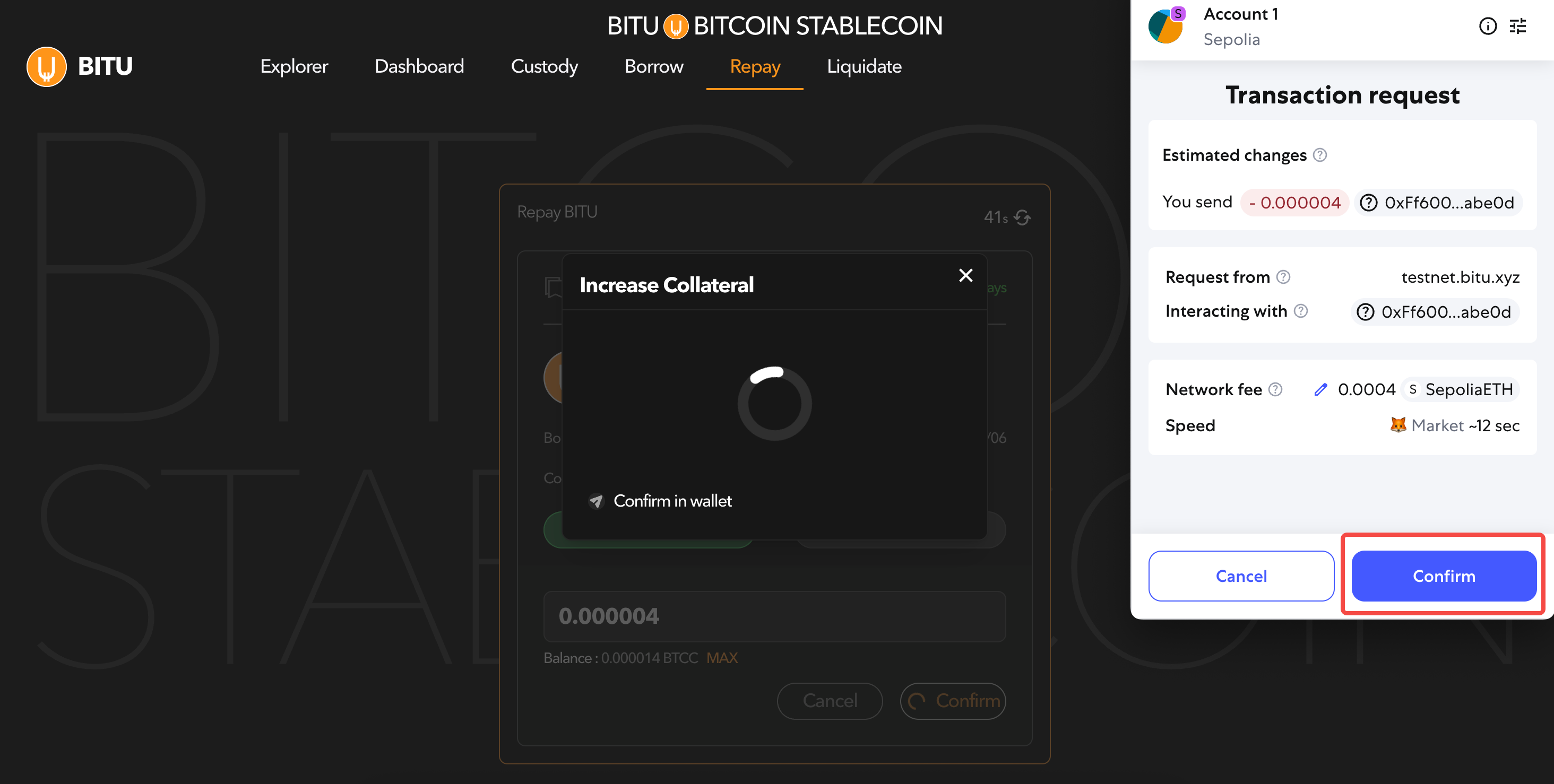Click MAX to use full balance
1554x784 pixels.
(721, 658)
